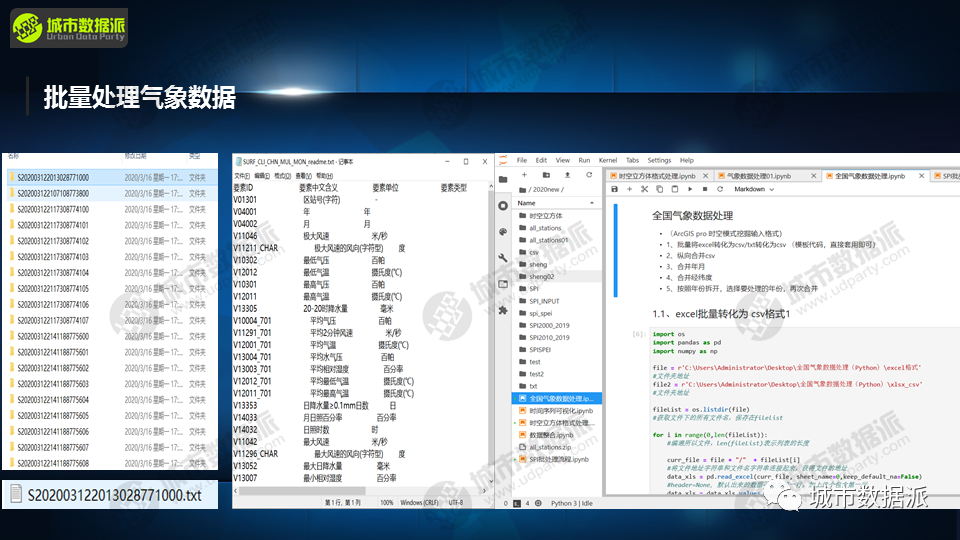Open the 文件(F) menu in Notepad
Image resolution: width=960 pixels, height=540 pixels.
pyautogui.click(x=242, y=176)
